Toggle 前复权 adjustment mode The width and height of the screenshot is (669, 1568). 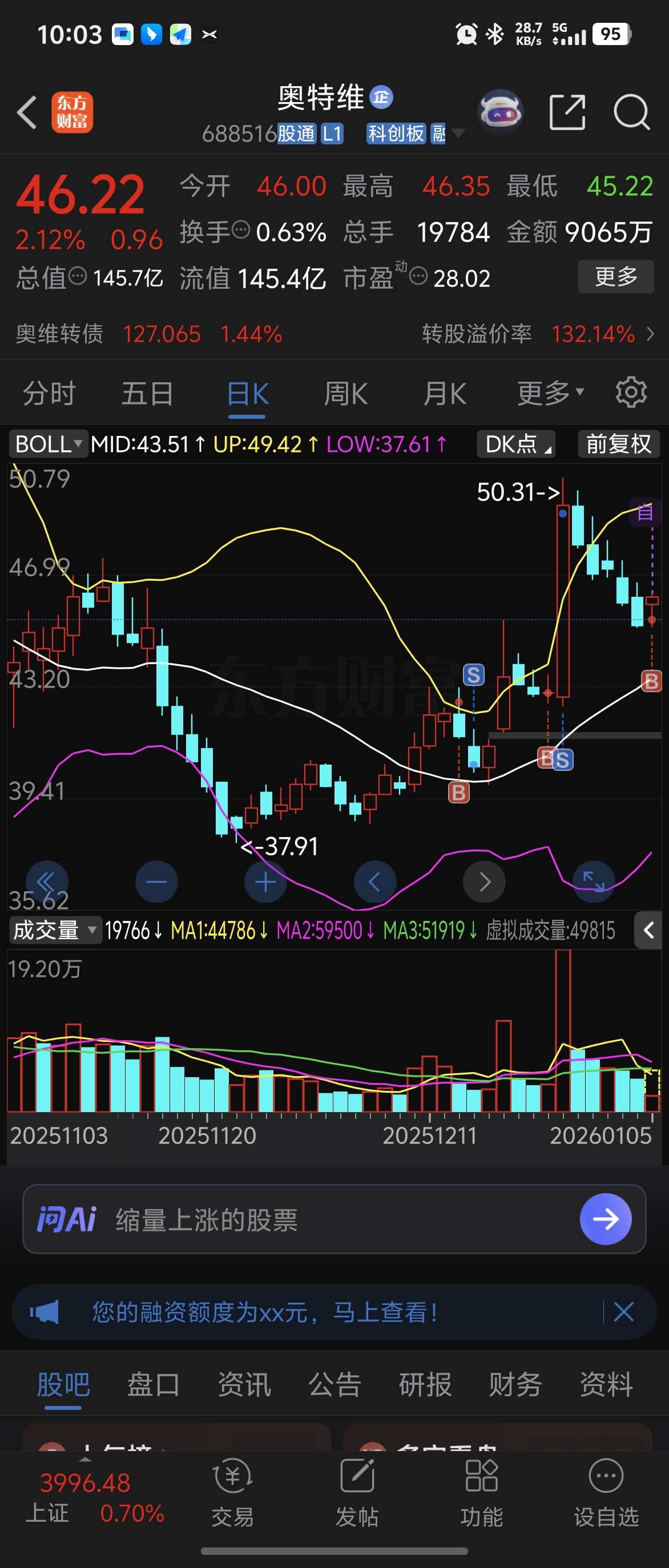(619, 444)
